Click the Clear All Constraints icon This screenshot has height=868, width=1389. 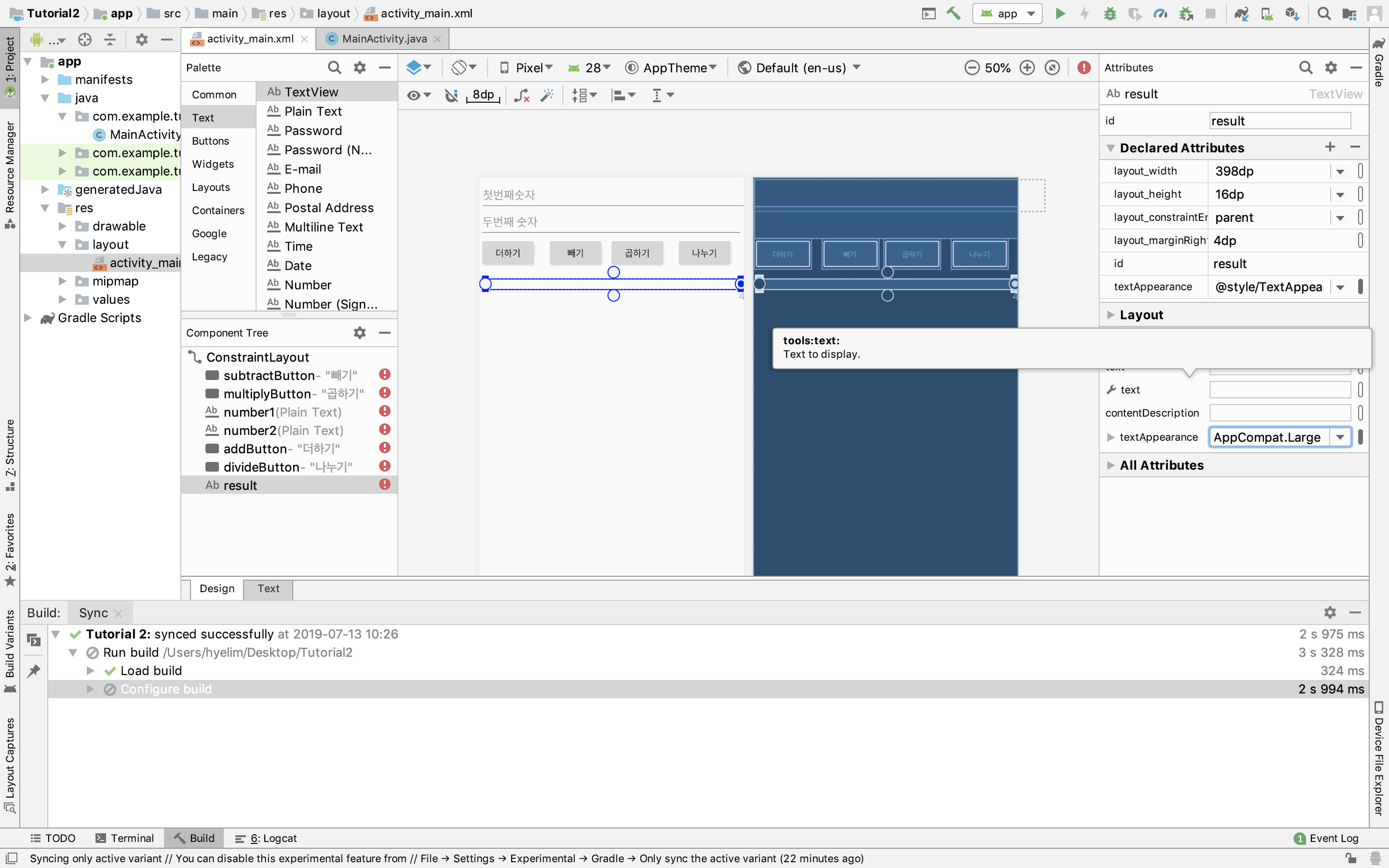tap(521, 95)
